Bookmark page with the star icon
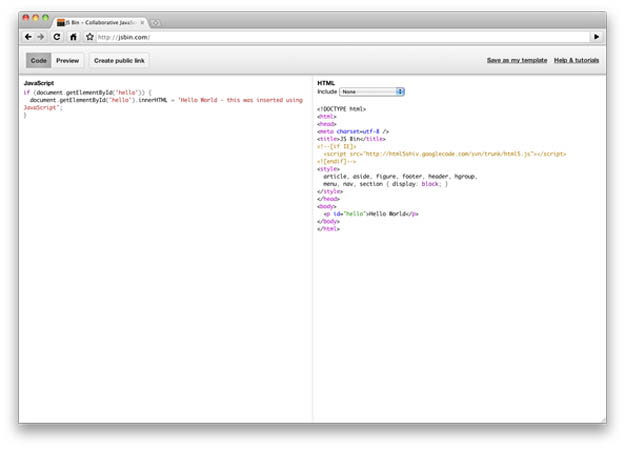The height and width of the screenshot is (449, 625). pyautogui.click(x=90, y=37)
